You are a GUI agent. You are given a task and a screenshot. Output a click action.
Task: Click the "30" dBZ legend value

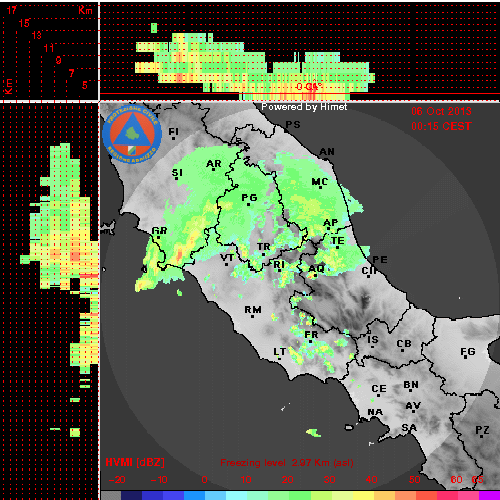point(330,480)
